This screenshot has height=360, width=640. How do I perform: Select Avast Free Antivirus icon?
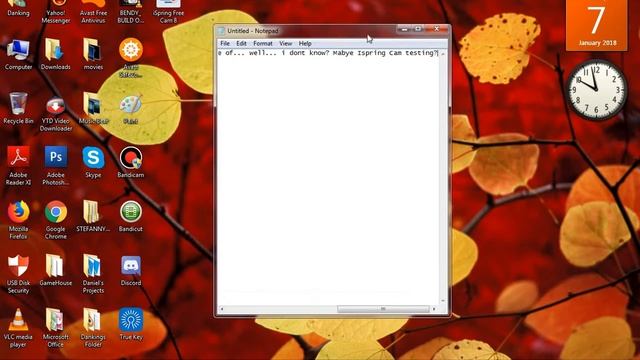tap(93, 11)
